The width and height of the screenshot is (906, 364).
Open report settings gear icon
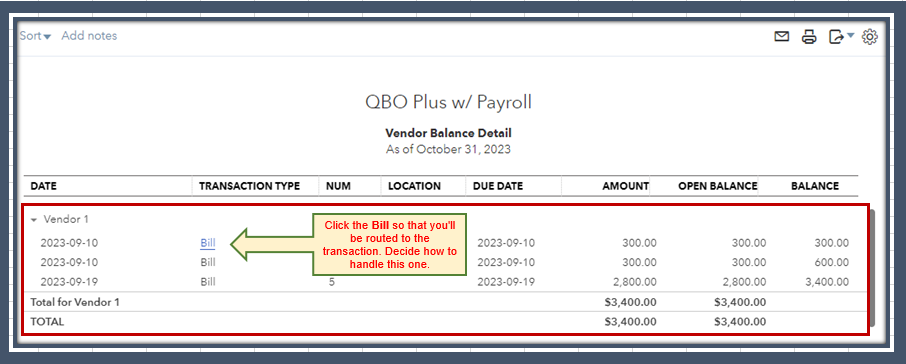coord(870,37)
